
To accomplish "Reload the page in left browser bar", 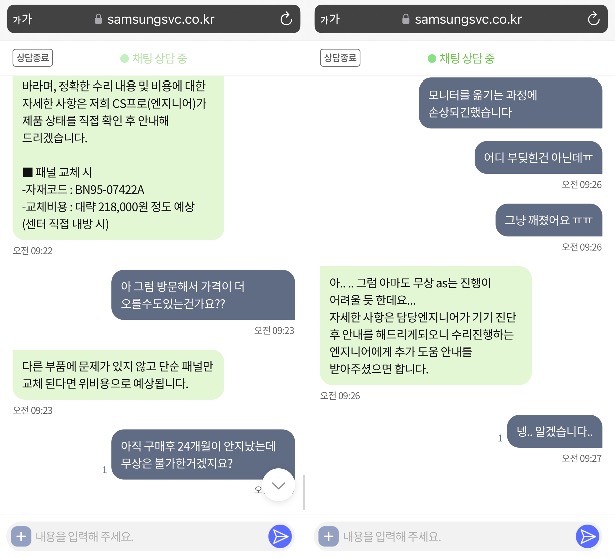I will click(x=286, y=18).
